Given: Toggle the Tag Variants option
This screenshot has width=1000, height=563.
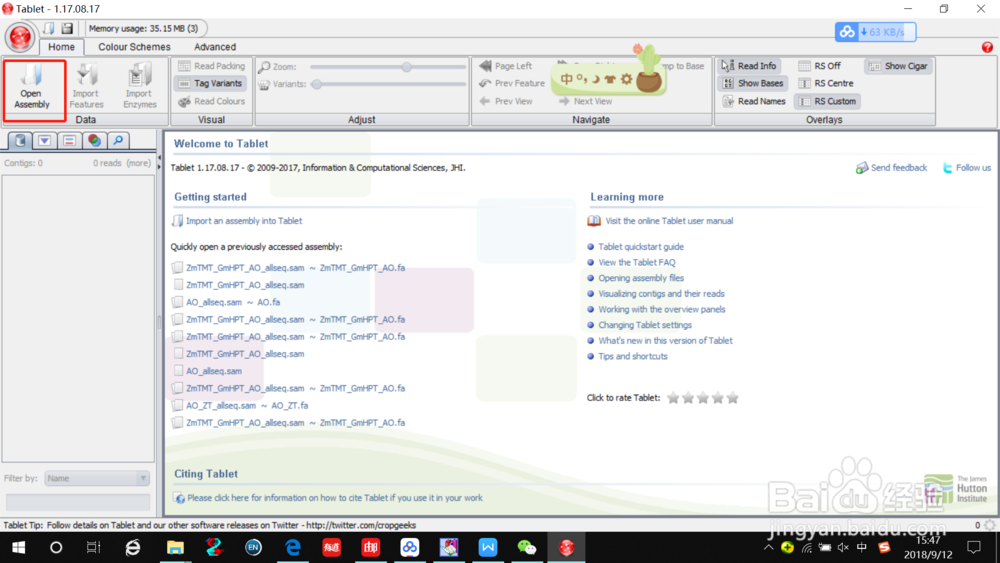Looking at the screenshot, I should [x=210, y=84].
